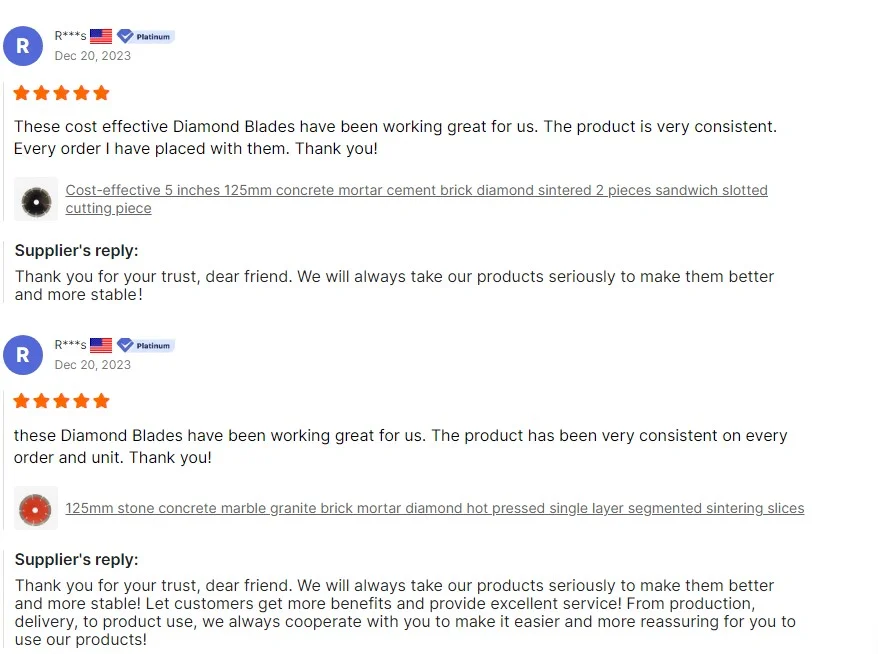
Task: Click Platinum badge on first review
Action: click(x=146, y=36)
